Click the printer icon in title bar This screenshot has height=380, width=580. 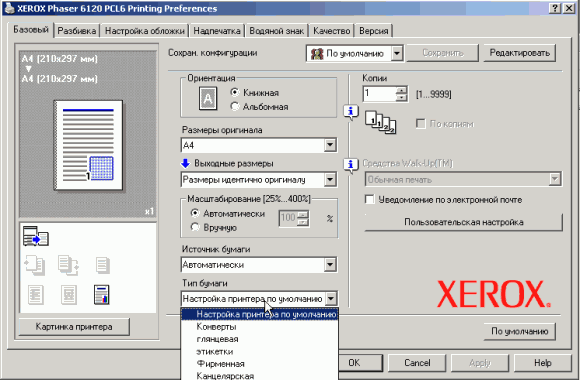(10, 8)
